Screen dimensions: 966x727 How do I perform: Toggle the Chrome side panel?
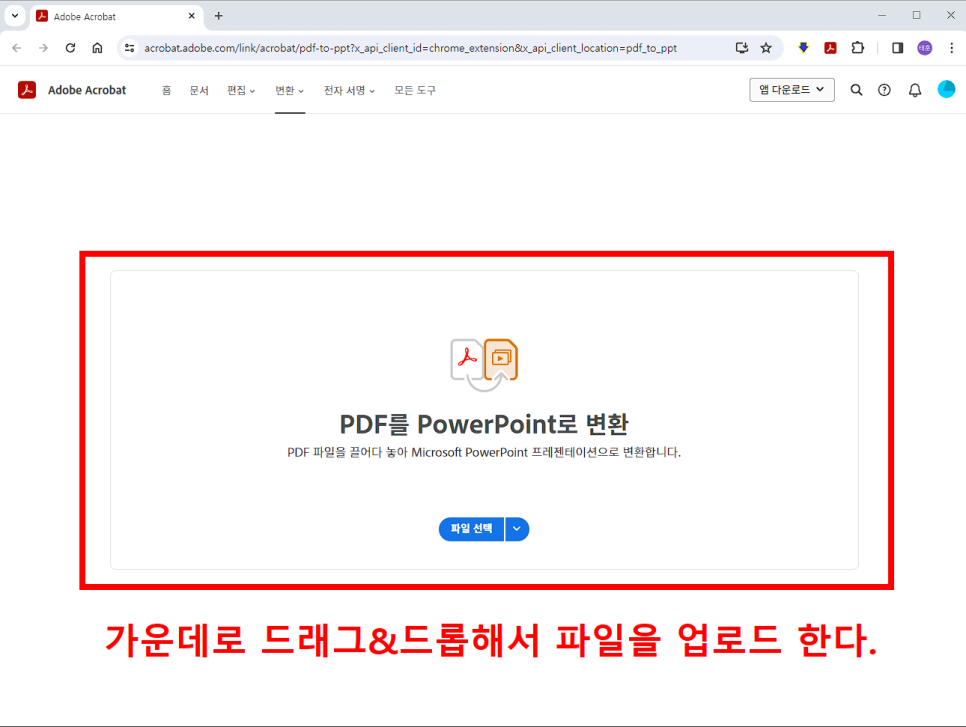pyautogui.click(x=898, y=47)
